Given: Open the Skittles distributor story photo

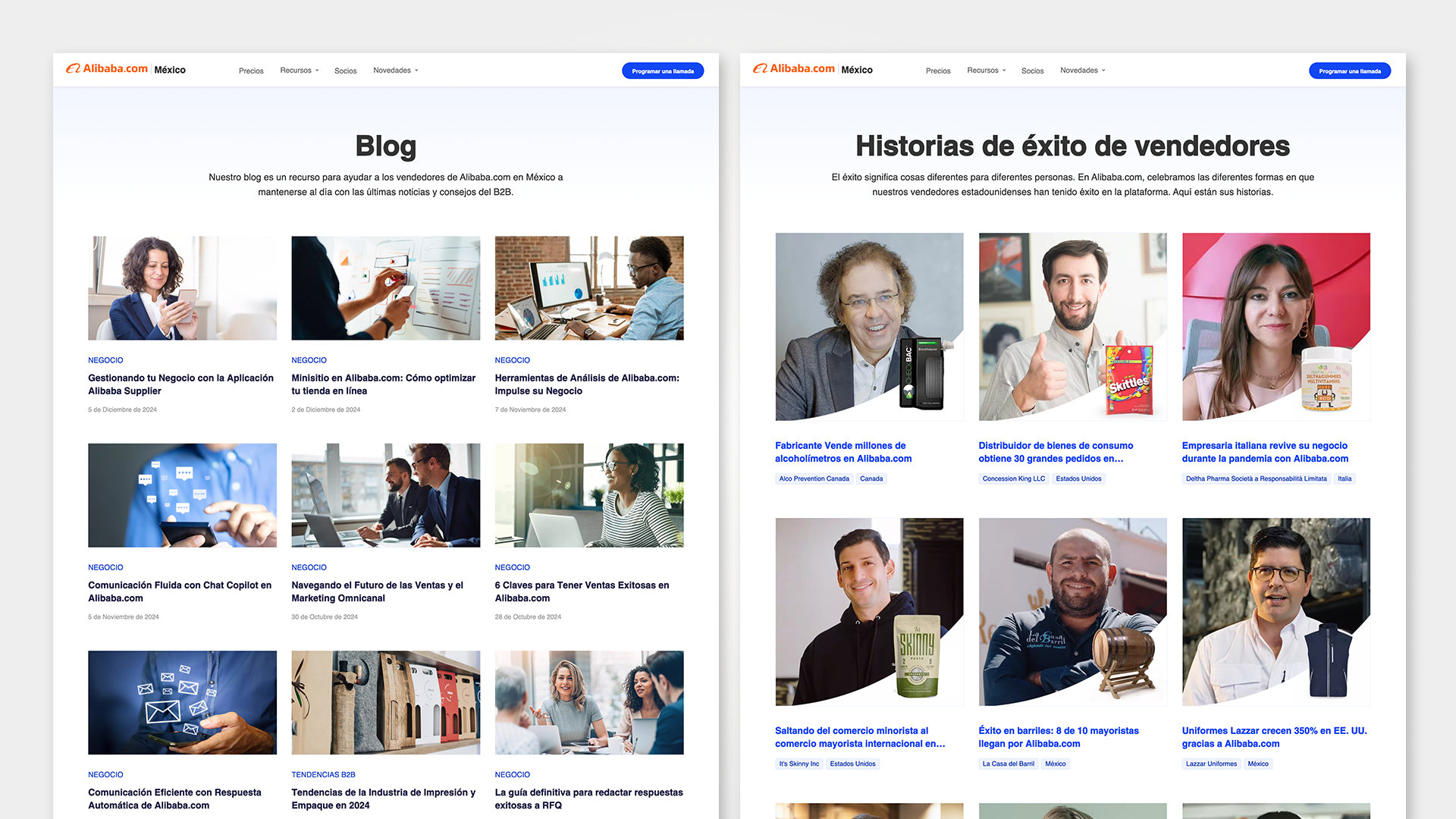Looking at the screenshot, I should (1072, 326).
